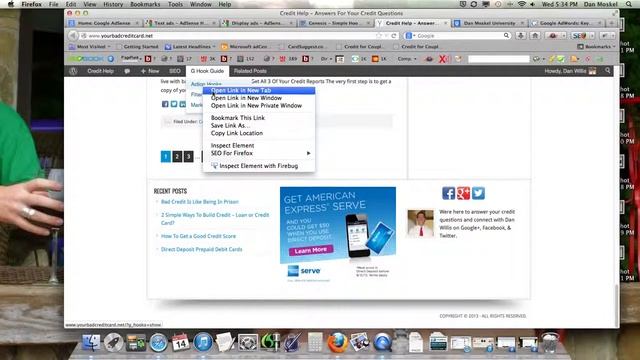Image resolution: width=640 pixels, height=360 pixels.
Task: Select Bookmark This Link
Action: (259, 118)
